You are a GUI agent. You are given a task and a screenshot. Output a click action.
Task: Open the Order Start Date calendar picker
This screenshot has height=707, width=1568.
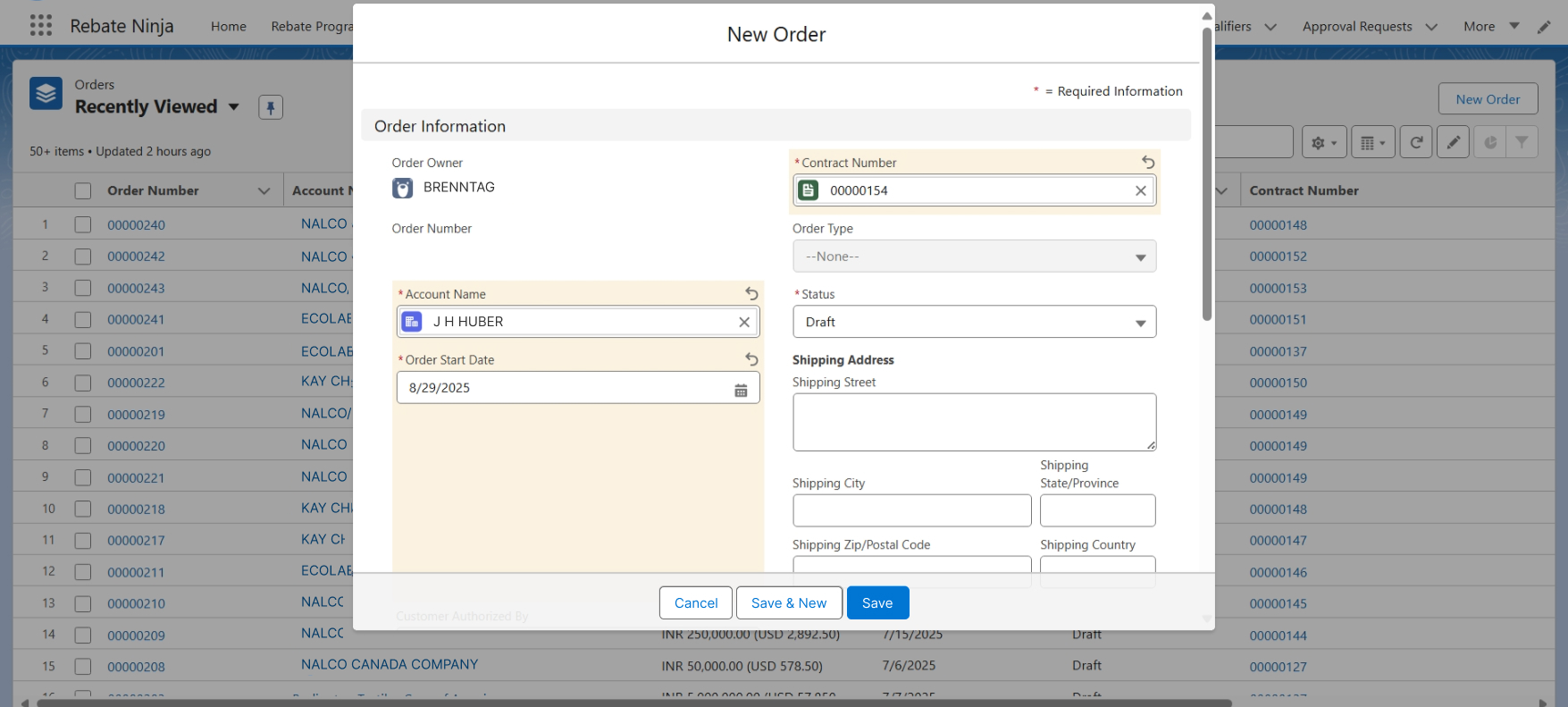point(741,389)
